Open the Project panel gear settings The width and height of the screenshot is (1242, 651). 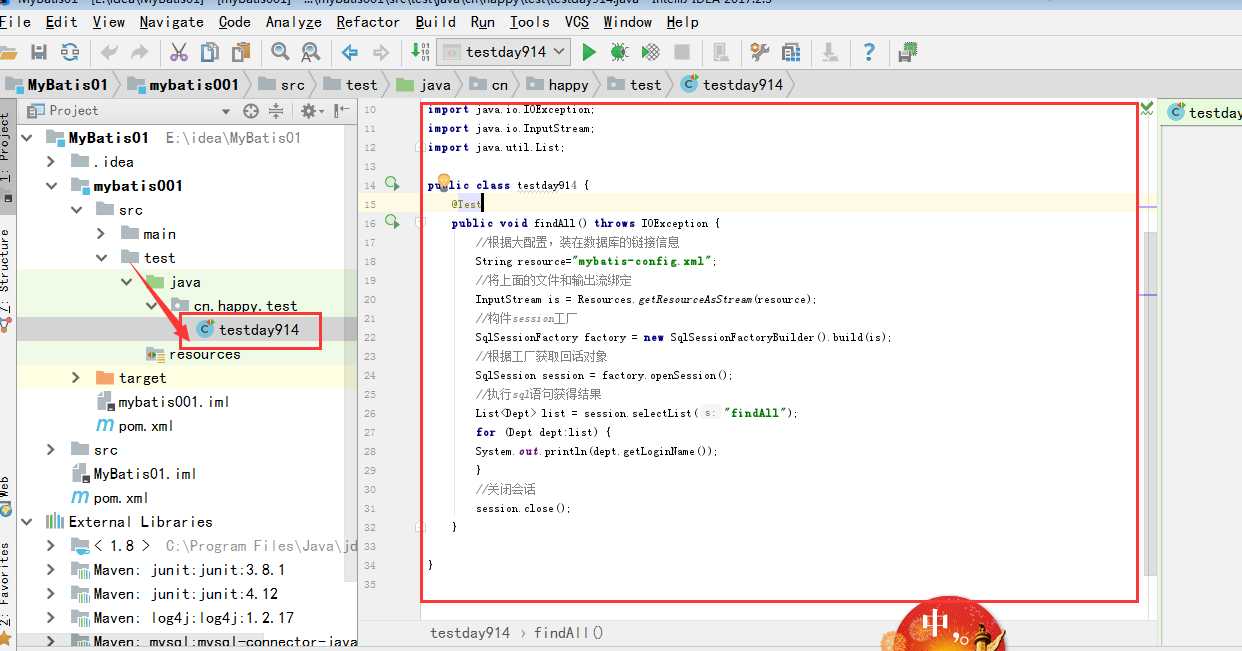[311, 111]
